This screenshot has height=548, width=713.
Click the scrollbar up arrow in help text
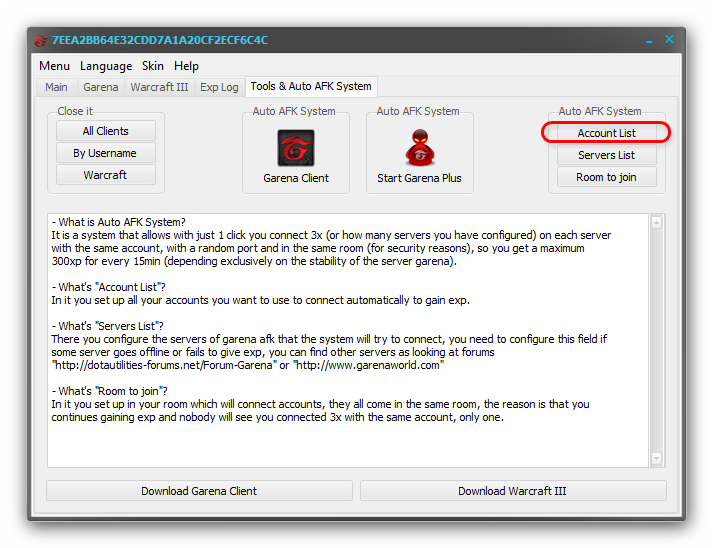pyautogui.click(x=656, y=222)
